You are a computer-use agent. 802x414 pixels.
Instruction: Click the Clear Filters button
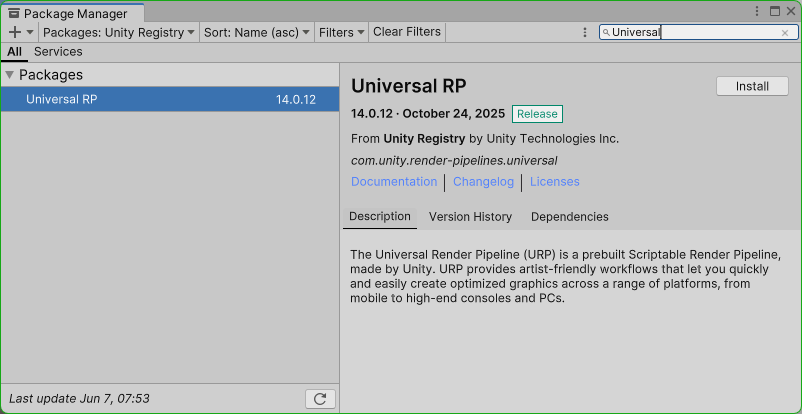click(x=407, y=32)
